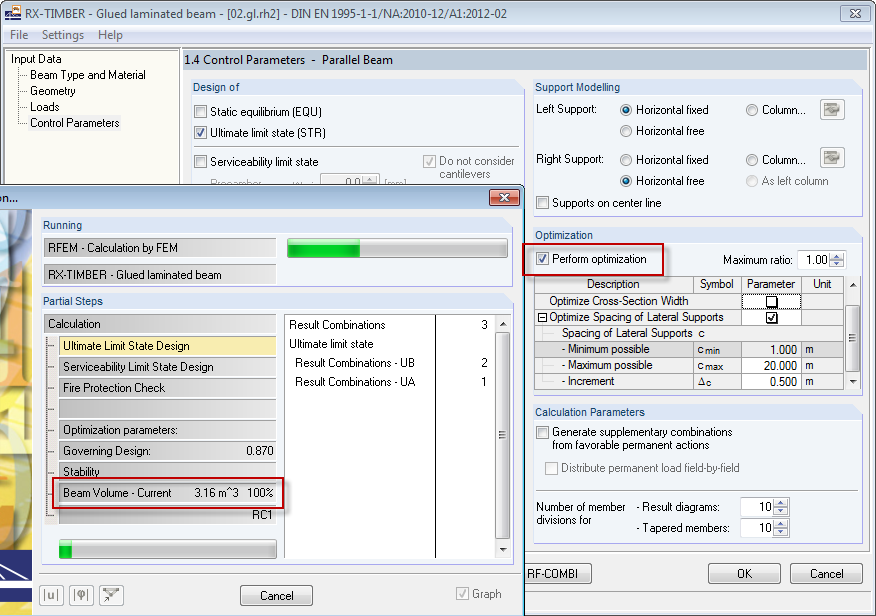Click optimization table scrollbar down arrow
Viewport: 876px width, 616px height.
pyautogui.click(x=853, y=381)
